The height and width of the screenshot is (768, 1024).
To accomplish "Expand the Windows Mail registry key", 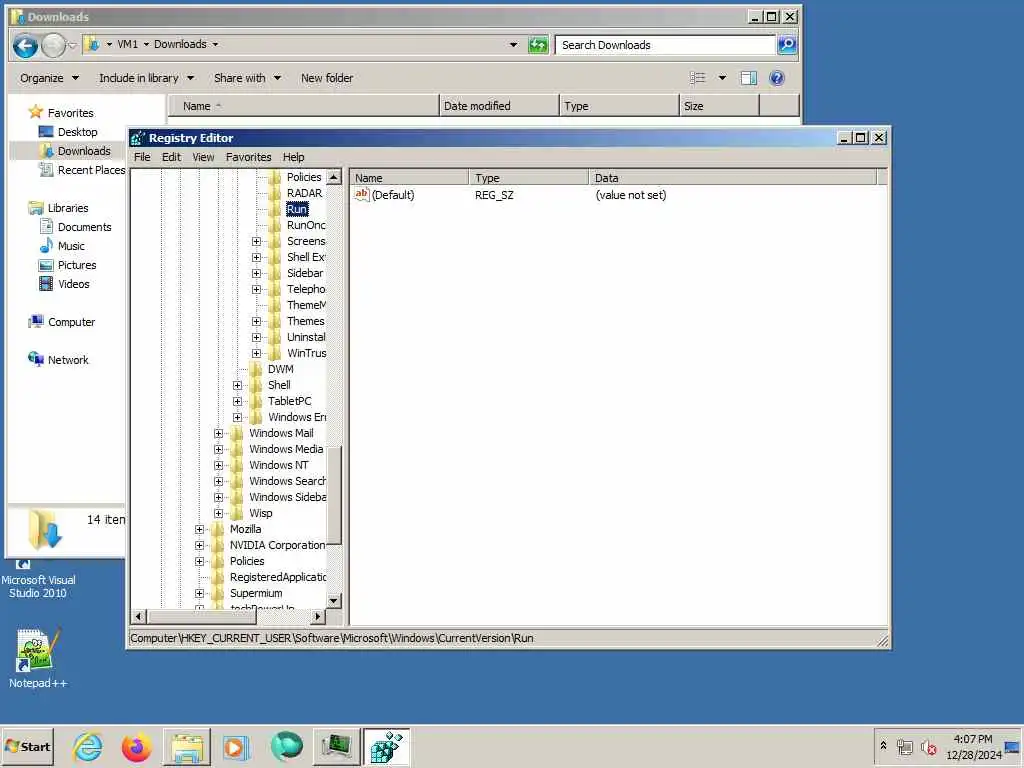I will (x=218, y=433).
